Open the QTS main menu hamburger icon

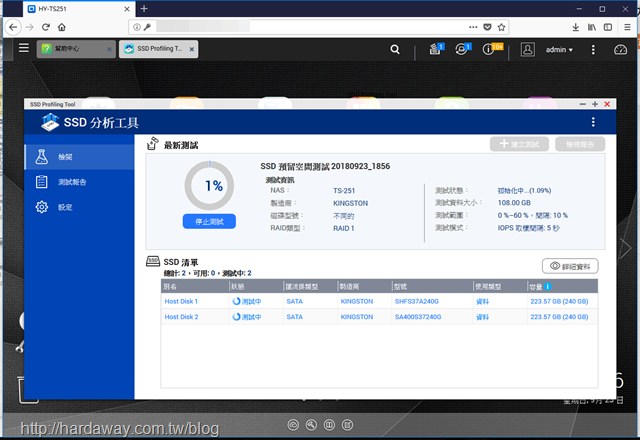24,48
